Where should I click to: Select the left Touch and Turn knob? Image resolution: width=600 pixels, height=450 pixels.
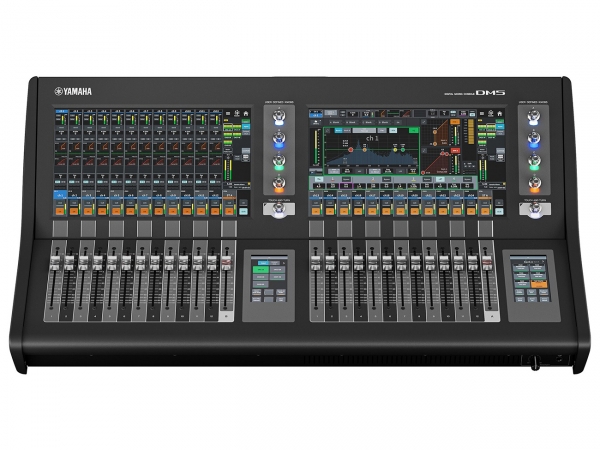click(x=279, y=210)
